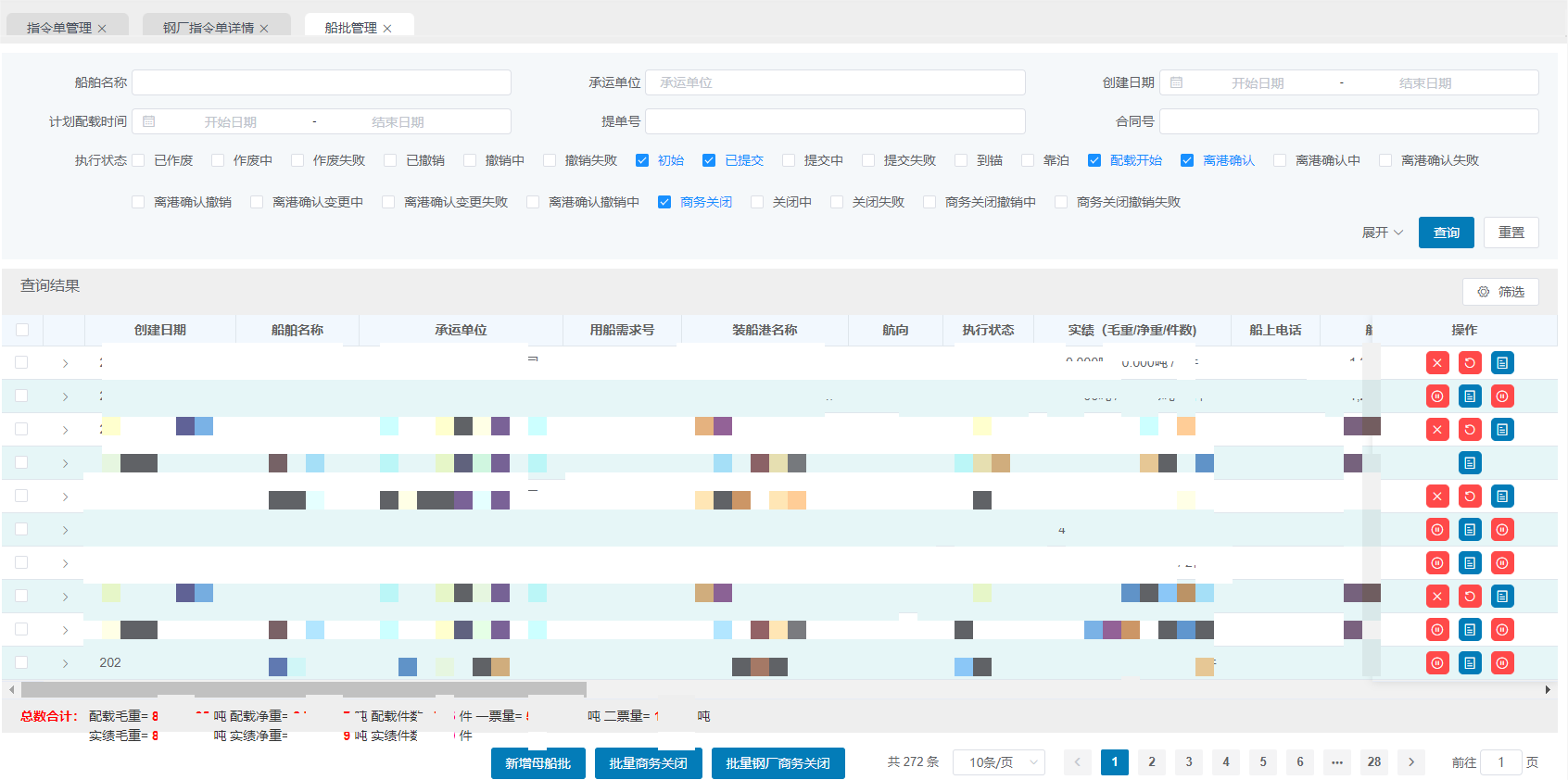Expand the fourth result row chevron

(65, 463)
